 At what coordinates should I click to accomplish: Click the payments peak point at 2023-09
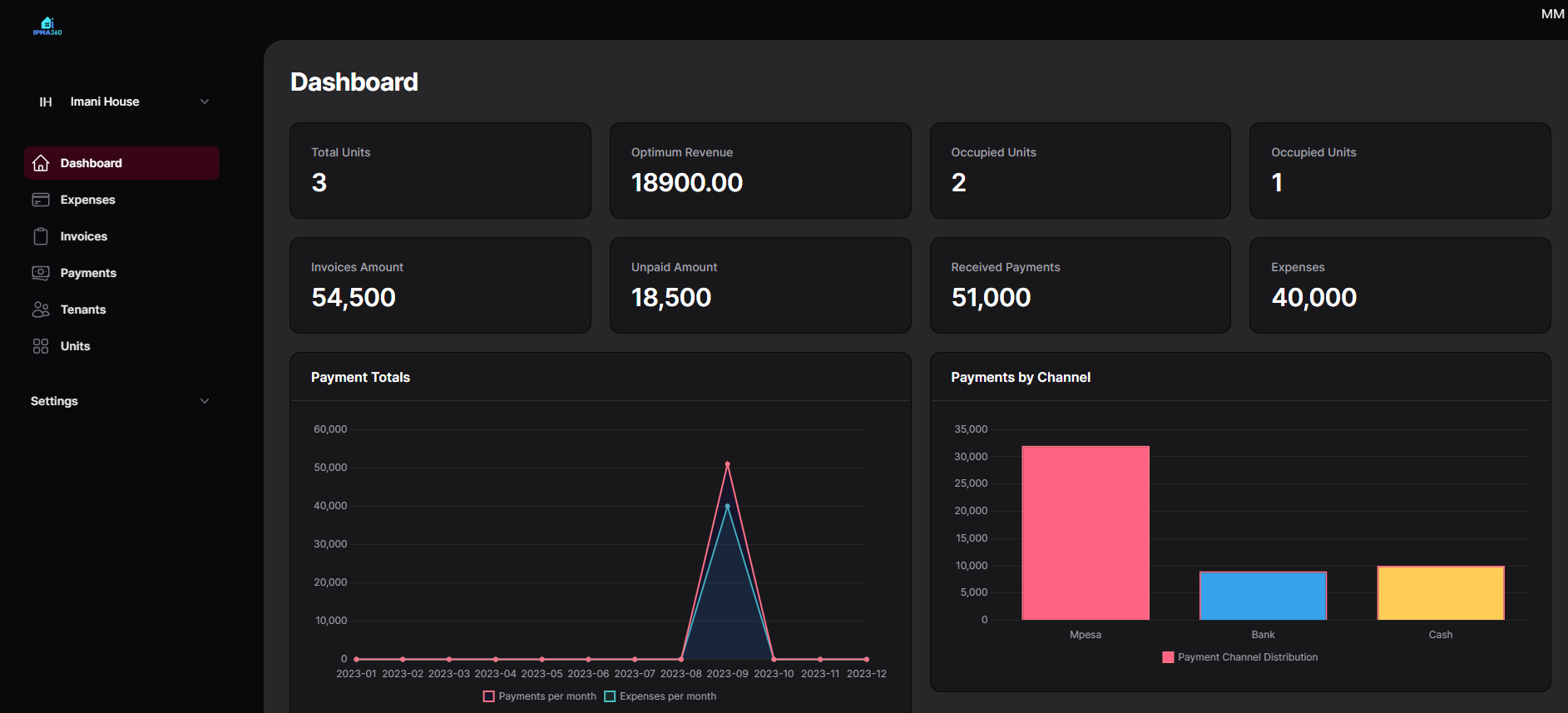click(727, 464)
